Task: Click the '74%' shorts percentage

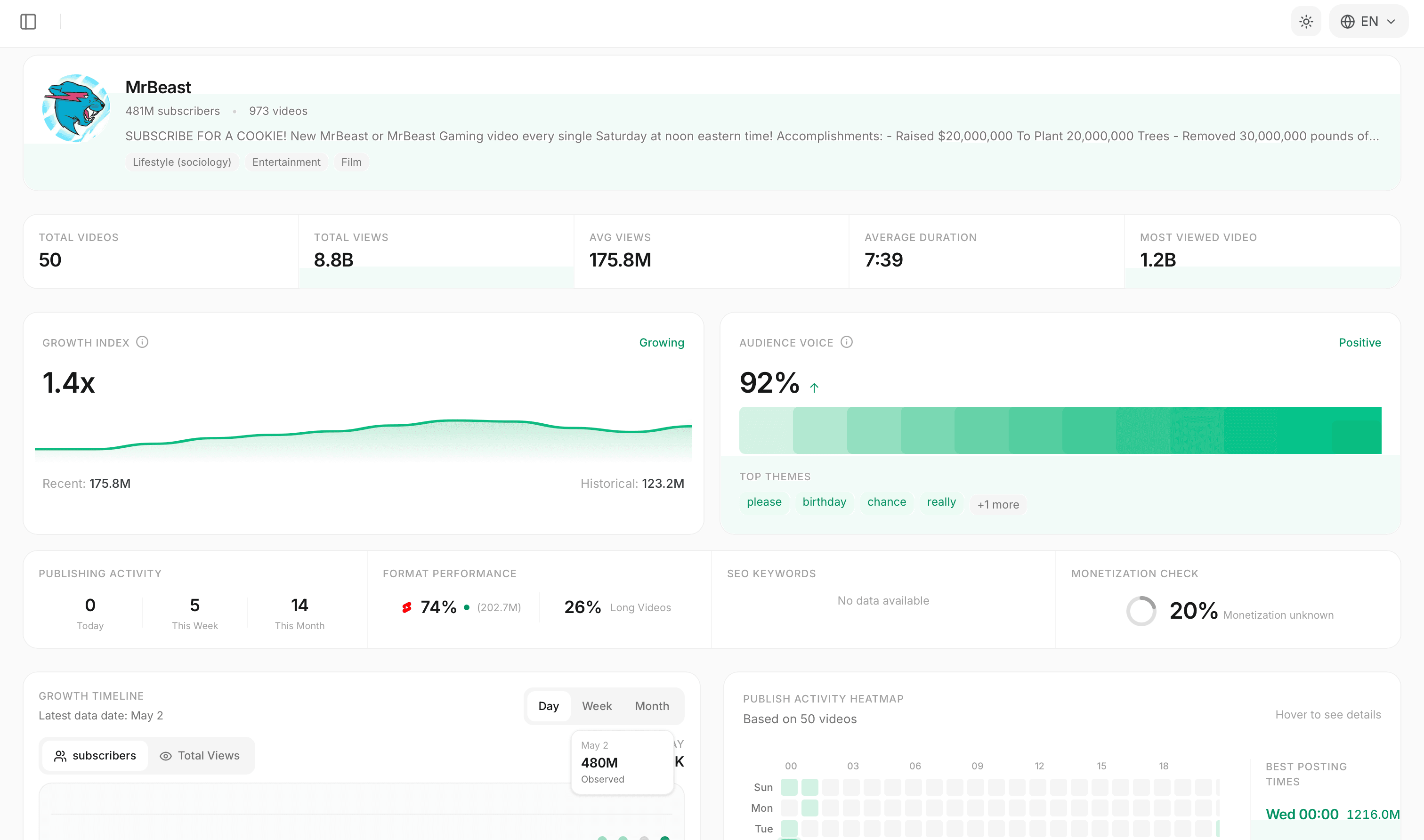Action: (438, 607)
